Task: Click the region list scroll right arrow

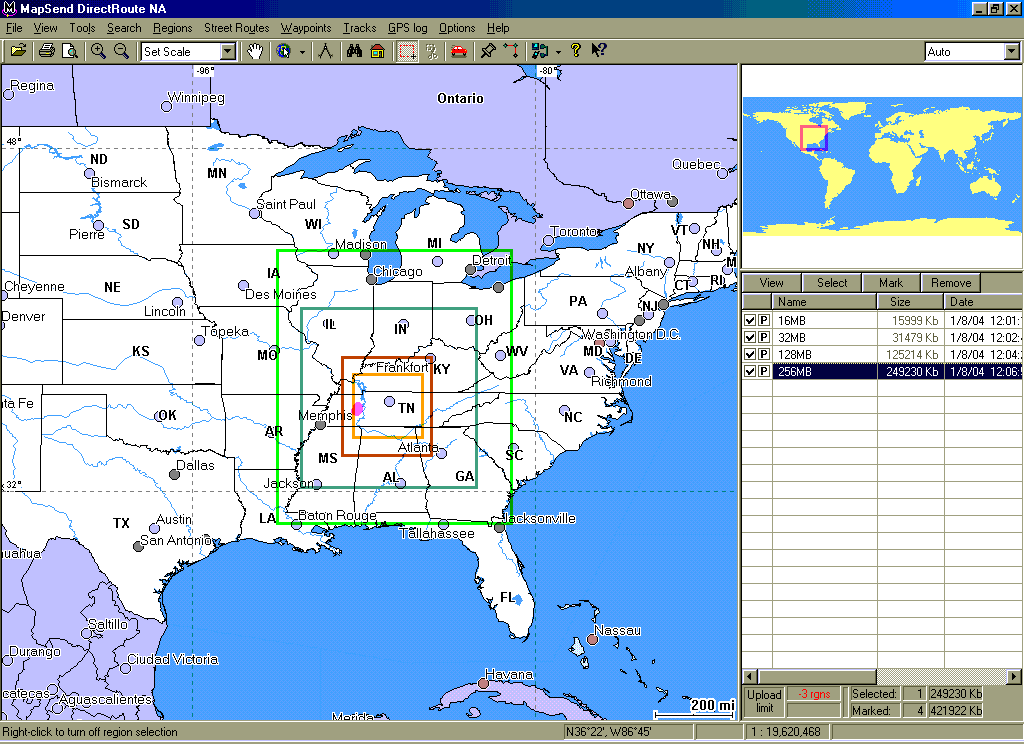Action: pyautogui.click(x=1014, y=676)
